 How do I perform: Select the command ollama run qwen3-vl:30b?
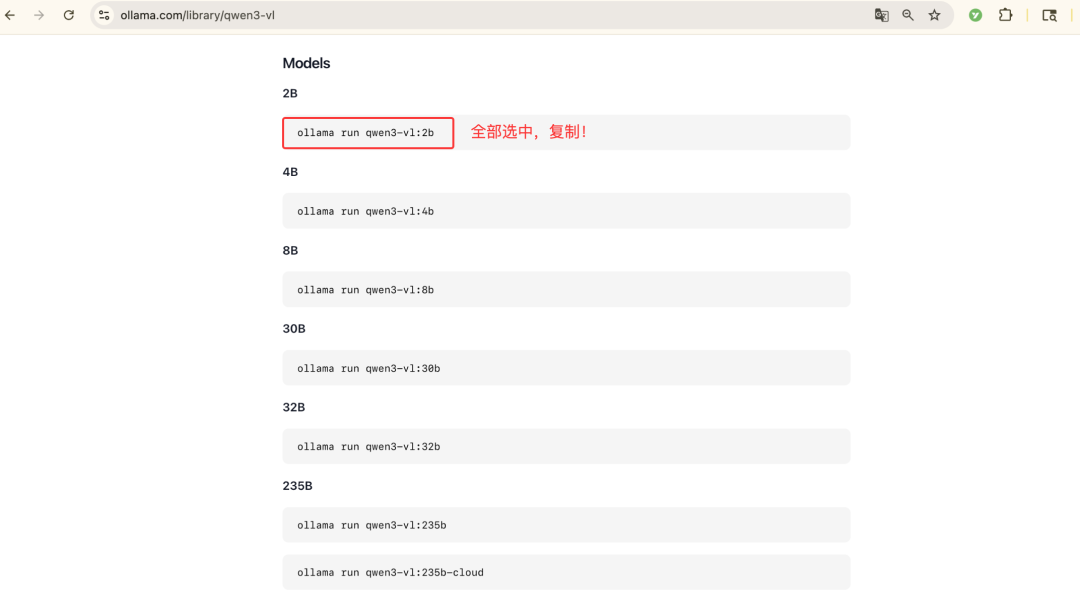tap(368, 369)
